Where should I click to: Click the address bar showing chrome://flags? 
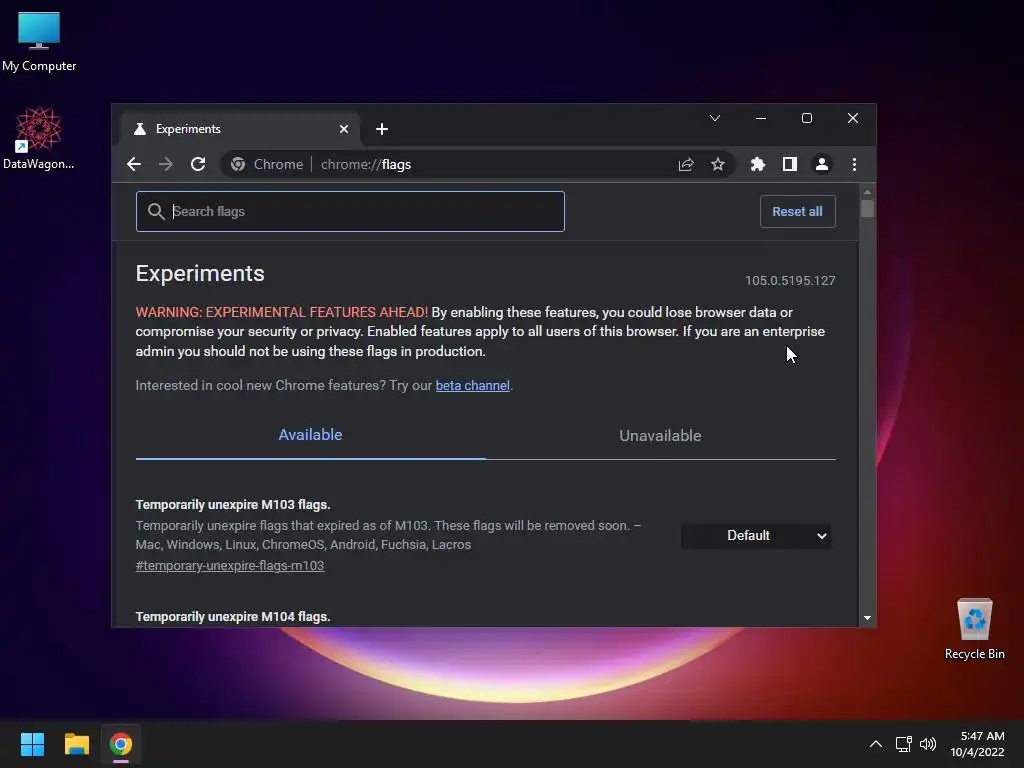480,165
